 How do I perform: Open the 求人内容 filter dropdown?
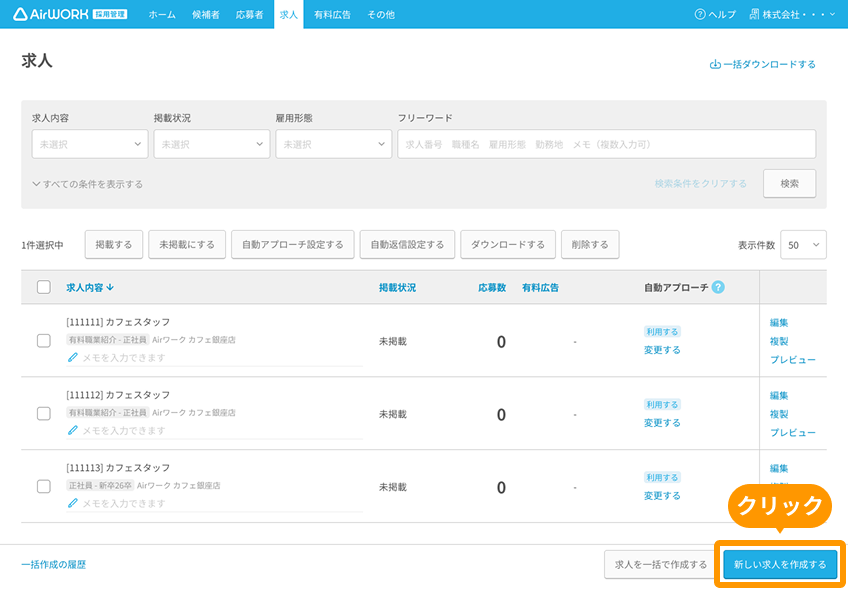tap(90, 144)
